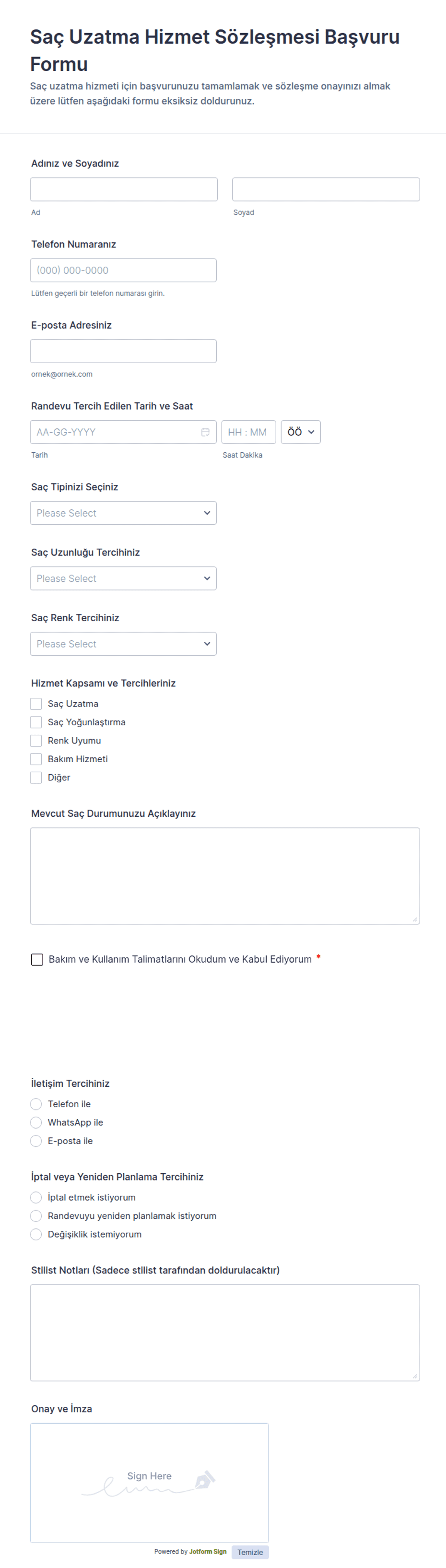446x1568 pixels.
Task: Open the Saç Tipinizi Seçiniz dropdown
Action: tap(124, 513)
